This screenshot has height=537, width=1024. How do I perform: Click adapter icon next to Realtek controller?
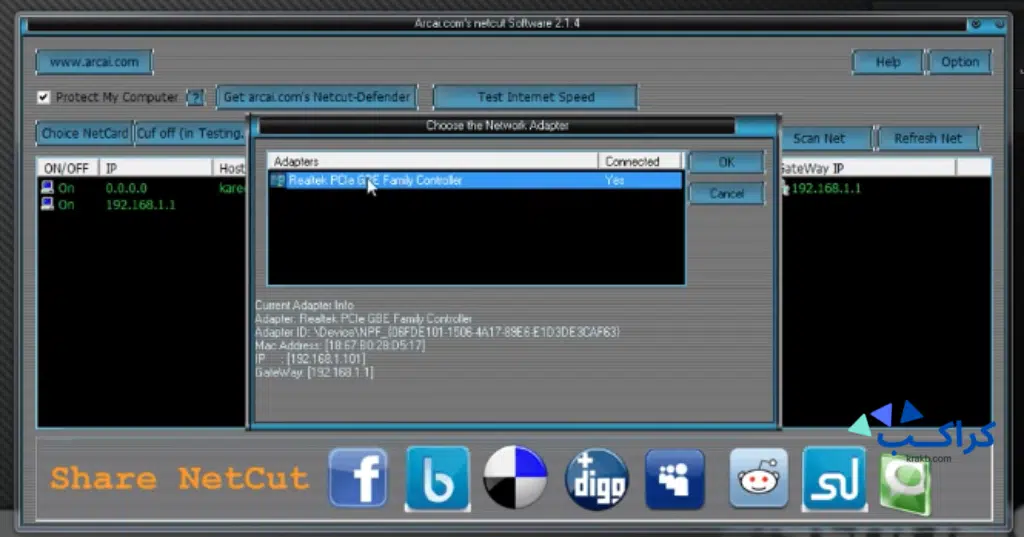click(278, 180)
